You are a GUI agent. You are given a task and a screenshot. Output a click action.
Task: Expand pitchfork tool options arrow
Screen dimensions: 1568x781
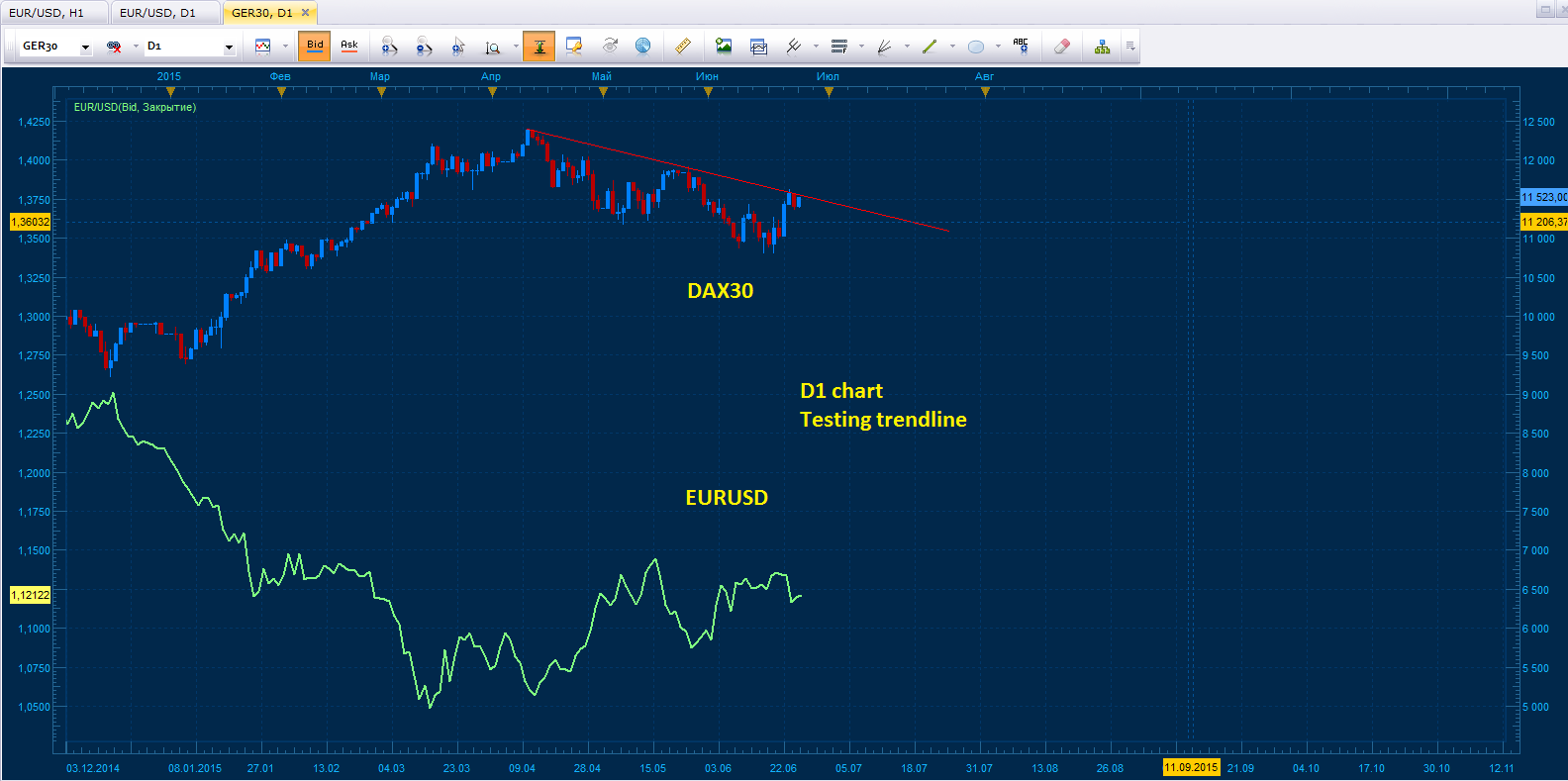(x=816, y=47)
